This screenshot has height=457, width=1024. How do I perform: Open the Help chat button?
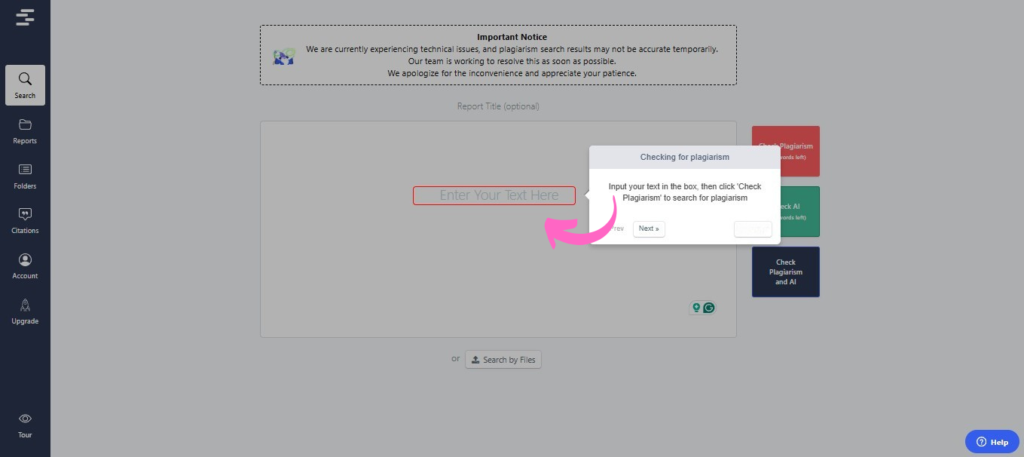[x=991, y=442]
